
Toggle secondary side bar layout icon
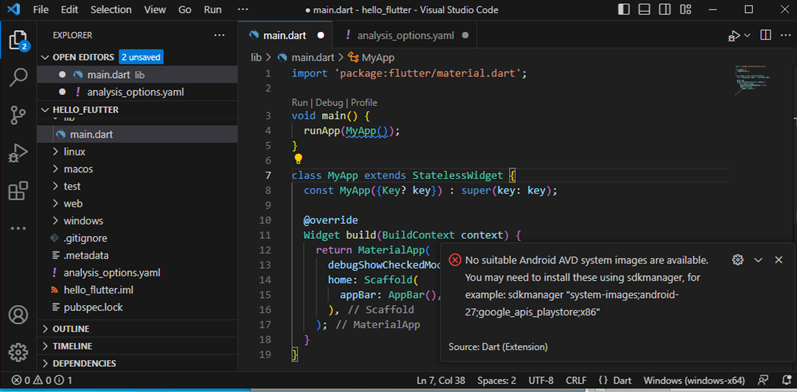point(664,10)
